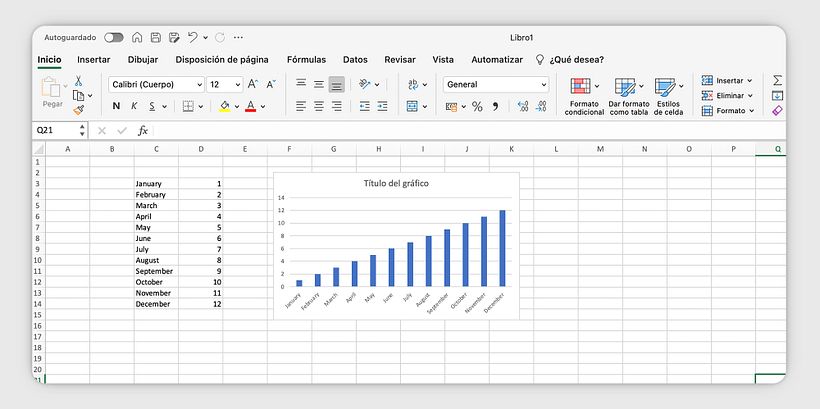
Task: Apply comma thousands separator style
Action: [x=495, y=107]
